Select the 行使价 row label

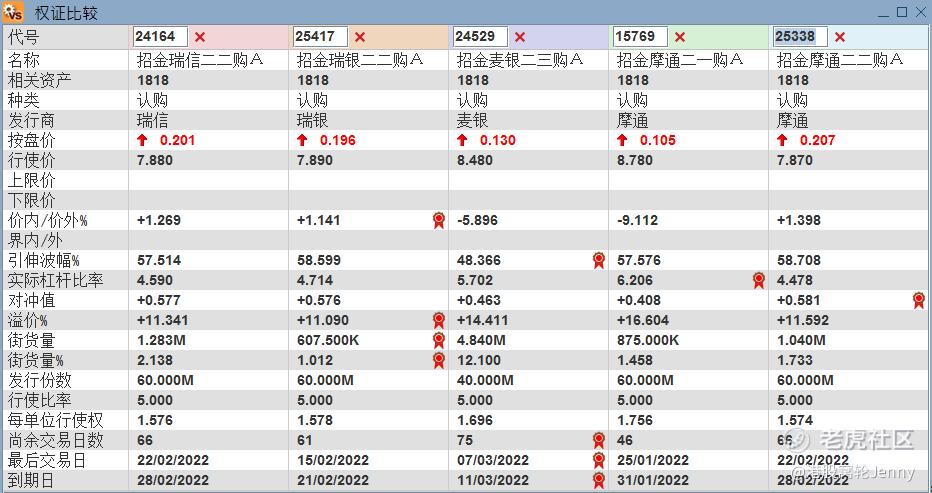coord(32,161)
